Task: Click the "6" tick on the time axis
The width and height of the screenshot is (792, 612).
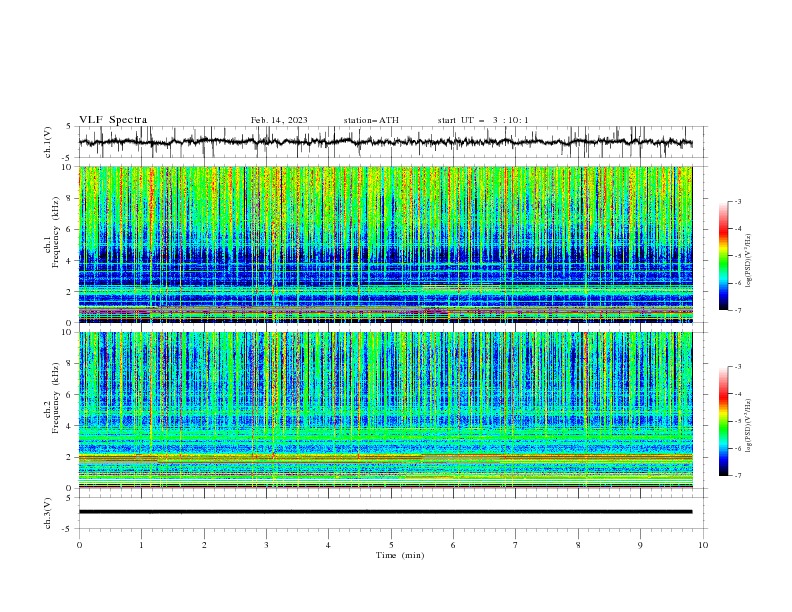Action: tap(453, 545)
